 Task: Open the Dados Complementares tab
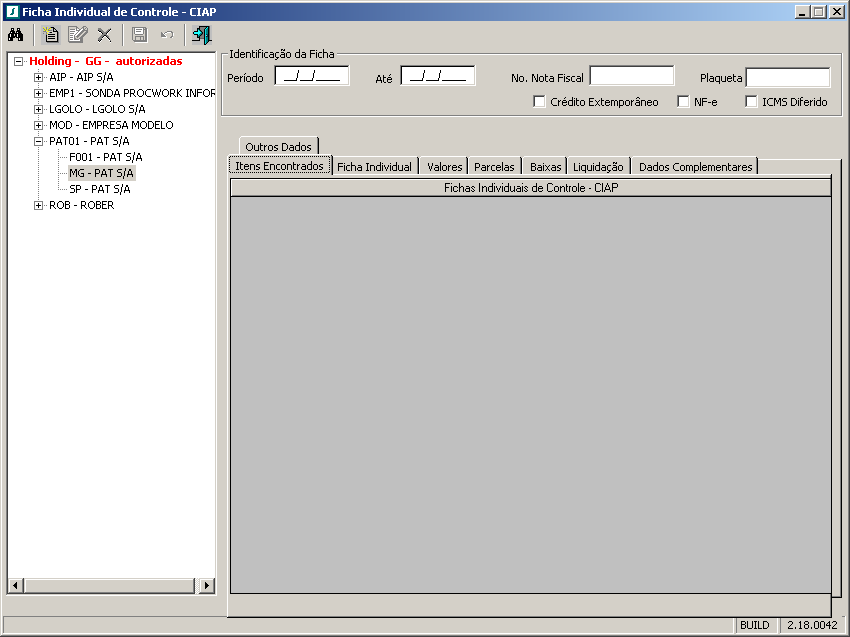[x=695, y=167]
